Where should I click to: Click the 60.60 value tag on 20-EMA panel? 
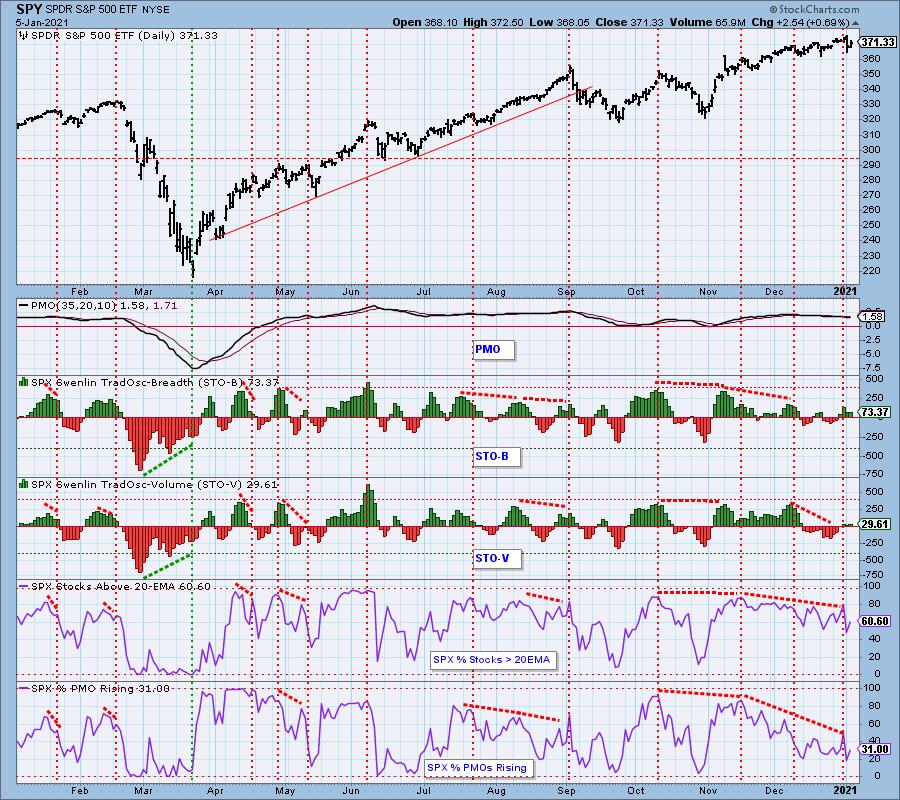point(875,622)
